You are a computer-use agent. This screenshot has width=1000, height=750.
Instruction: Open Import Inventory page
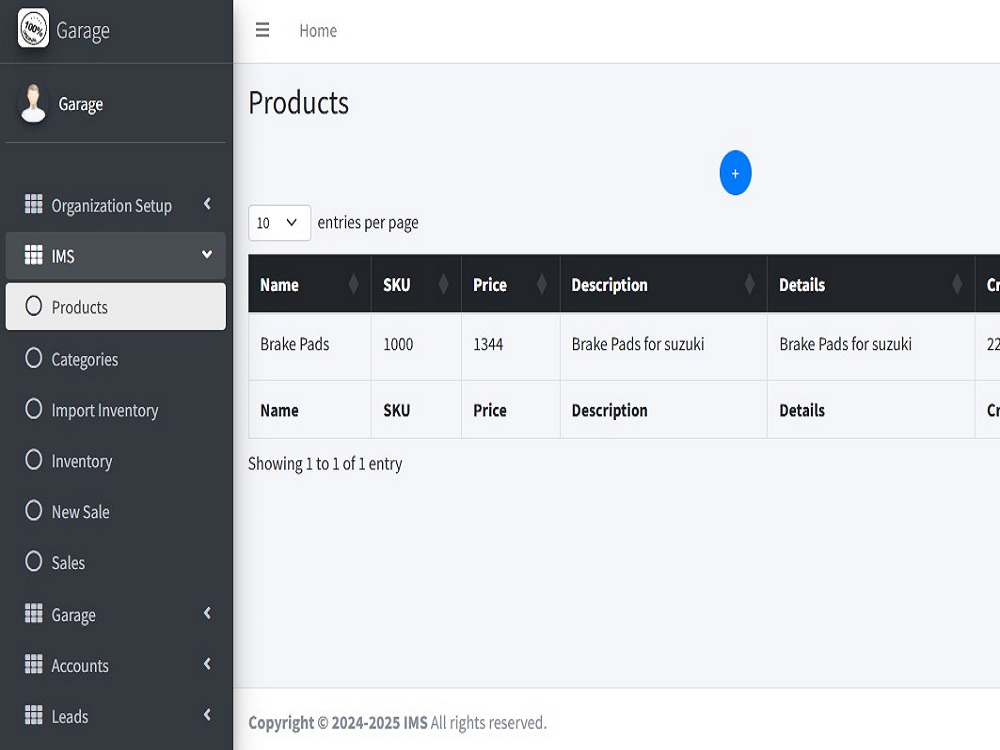pyautogui.click(x=115, y=410)
